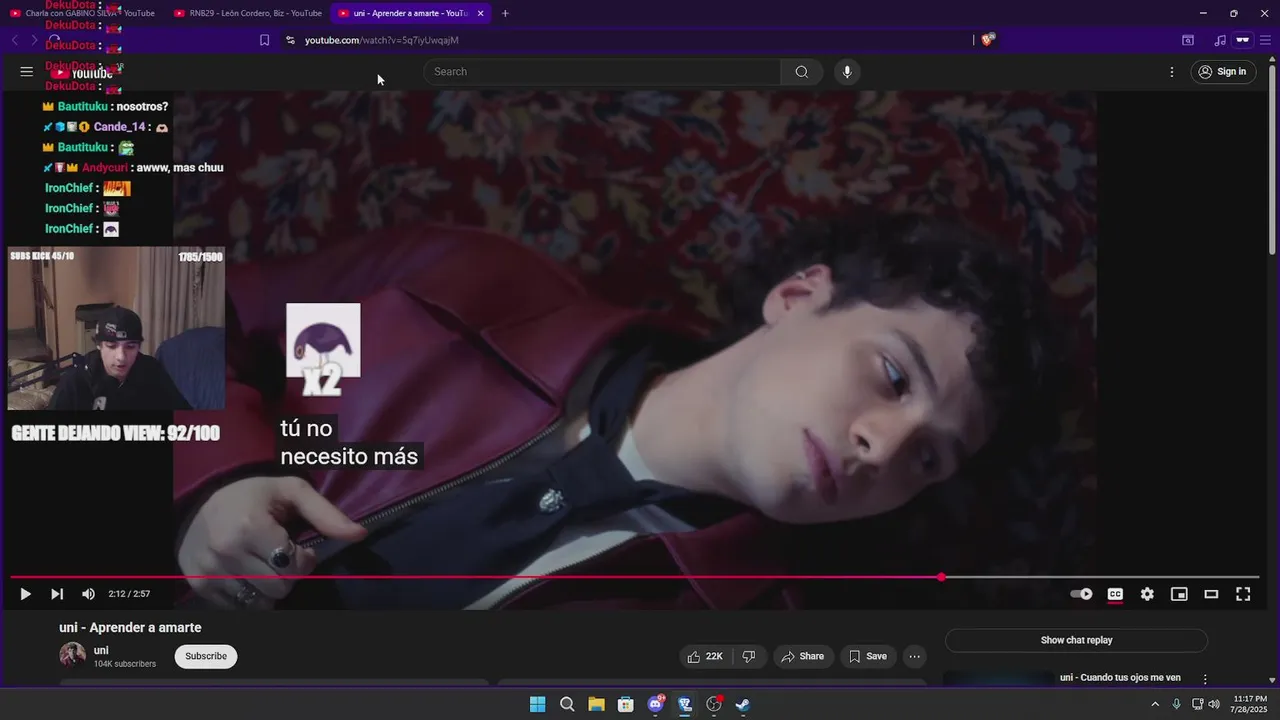This screenshot has width=1280, height=720.
Task: Subscribe to the uni channel
Action: pos(206,657)
